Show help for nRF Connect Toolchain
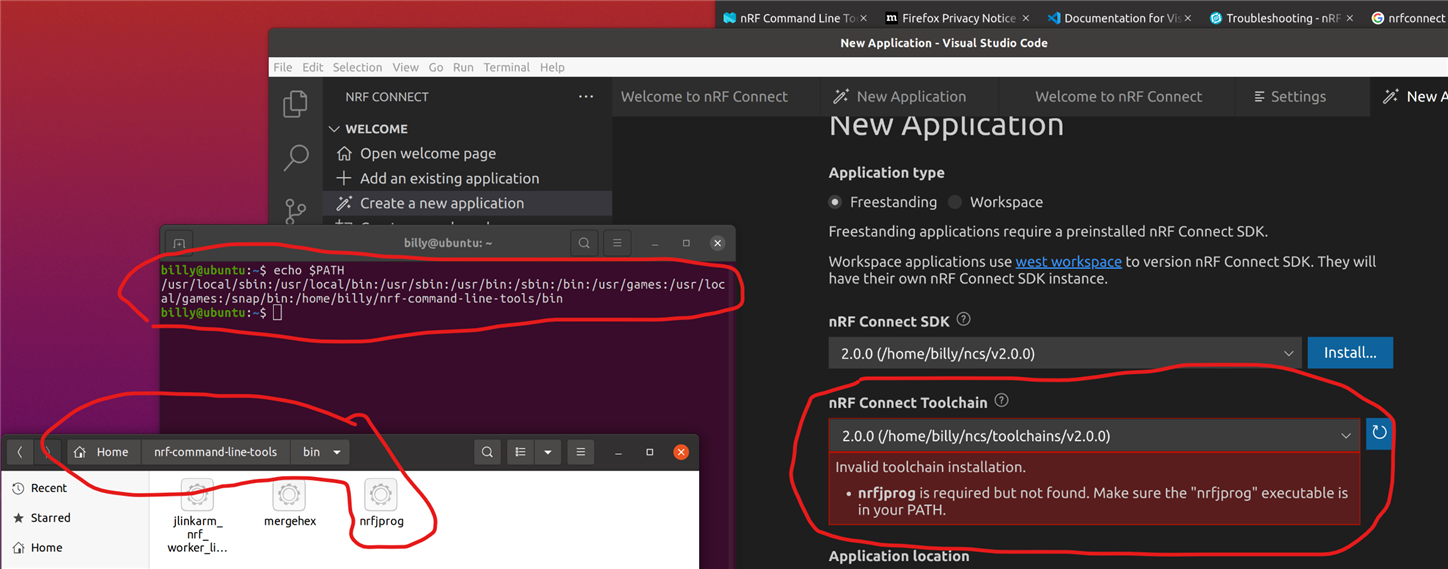 1001,401
